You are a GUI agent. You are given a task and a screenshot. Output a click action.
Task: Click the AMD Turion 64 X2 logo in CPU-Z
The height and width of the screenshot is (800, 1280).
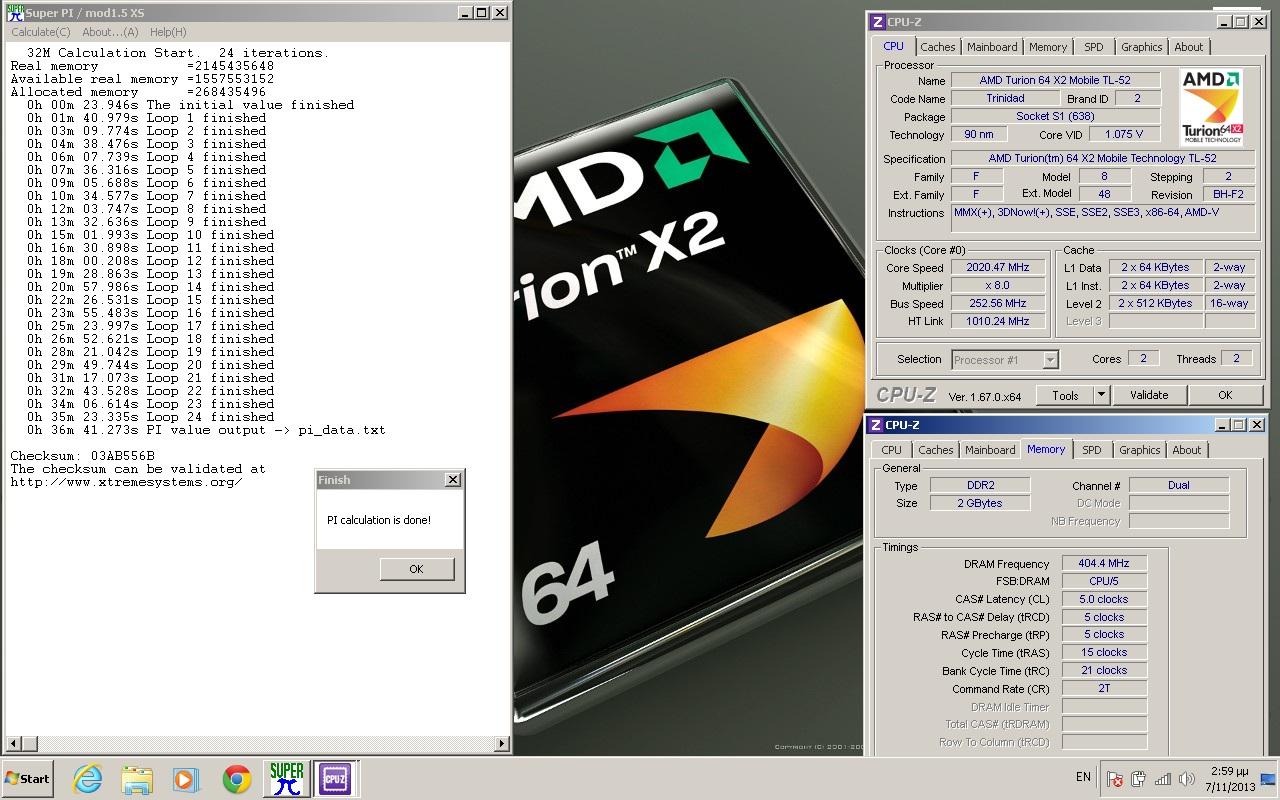[1211, 108]
